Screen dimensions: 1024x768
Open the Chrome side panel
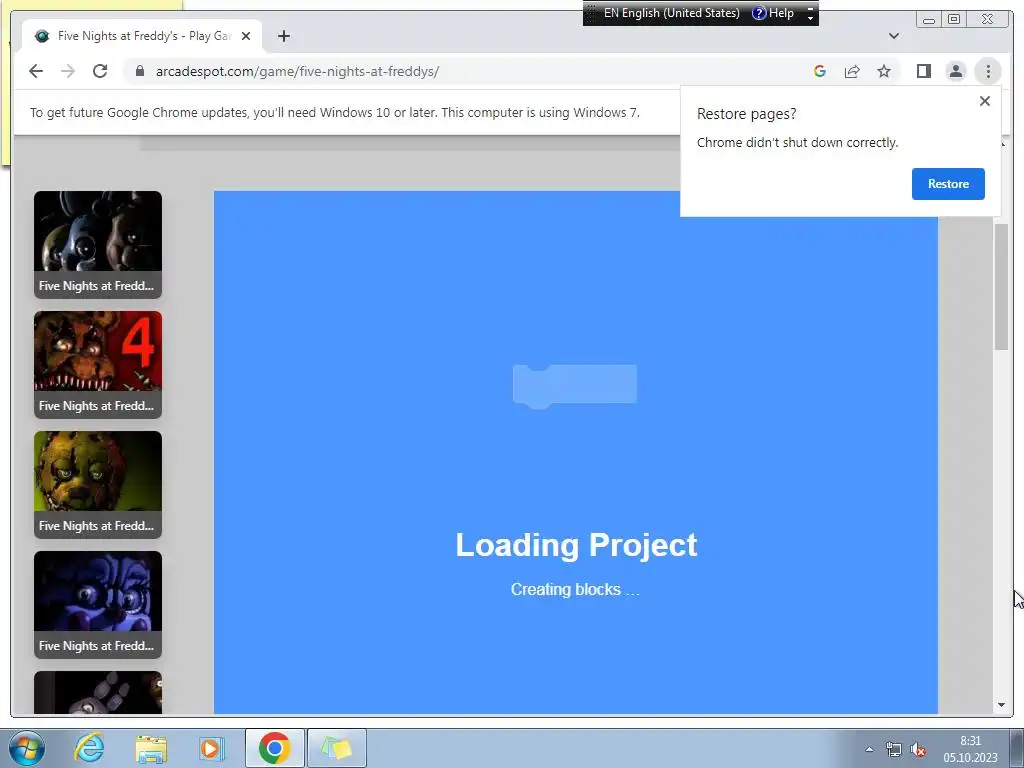click(x=923, y=71)
